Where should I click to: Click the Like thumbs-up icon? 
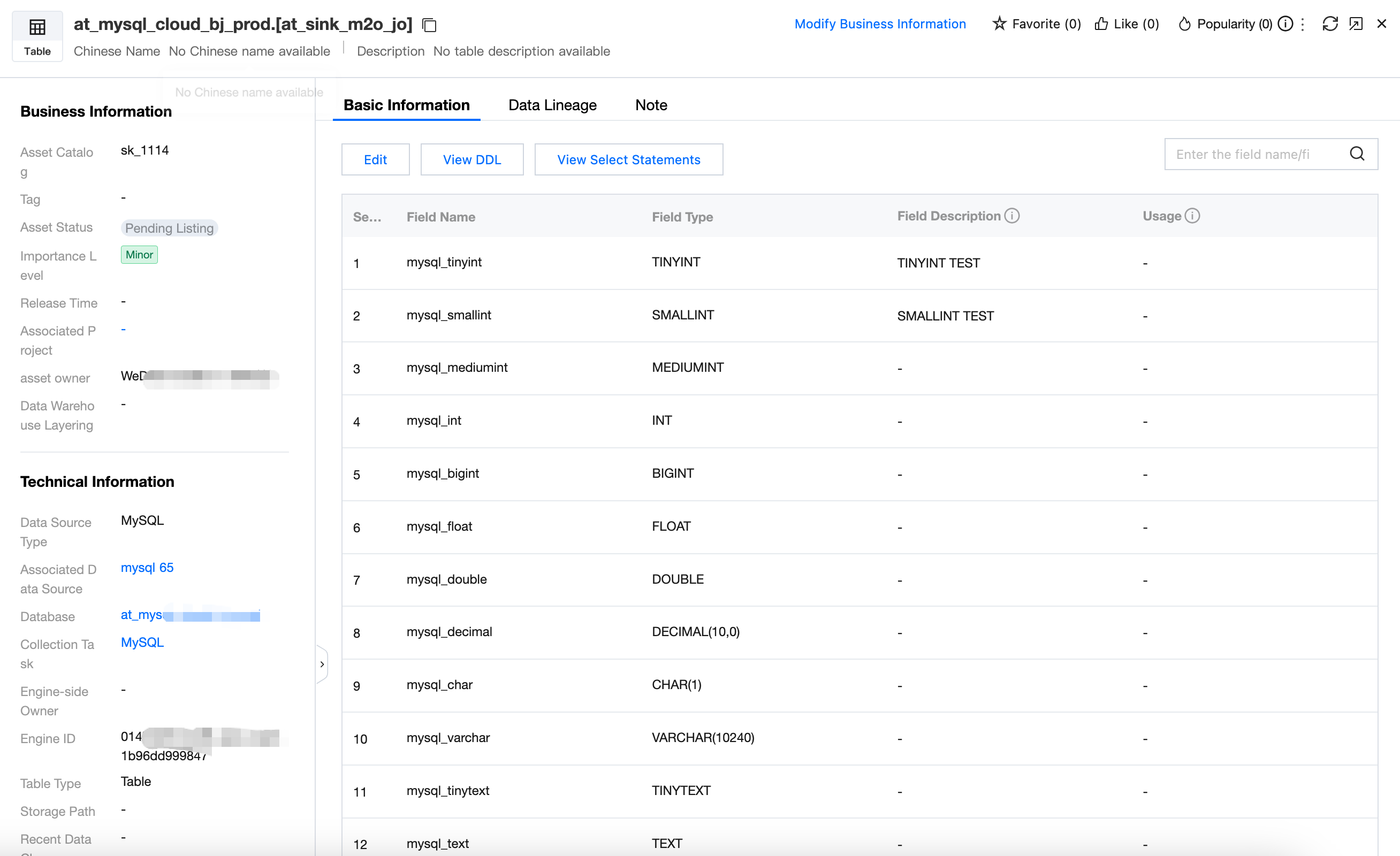pos(1101,24)
